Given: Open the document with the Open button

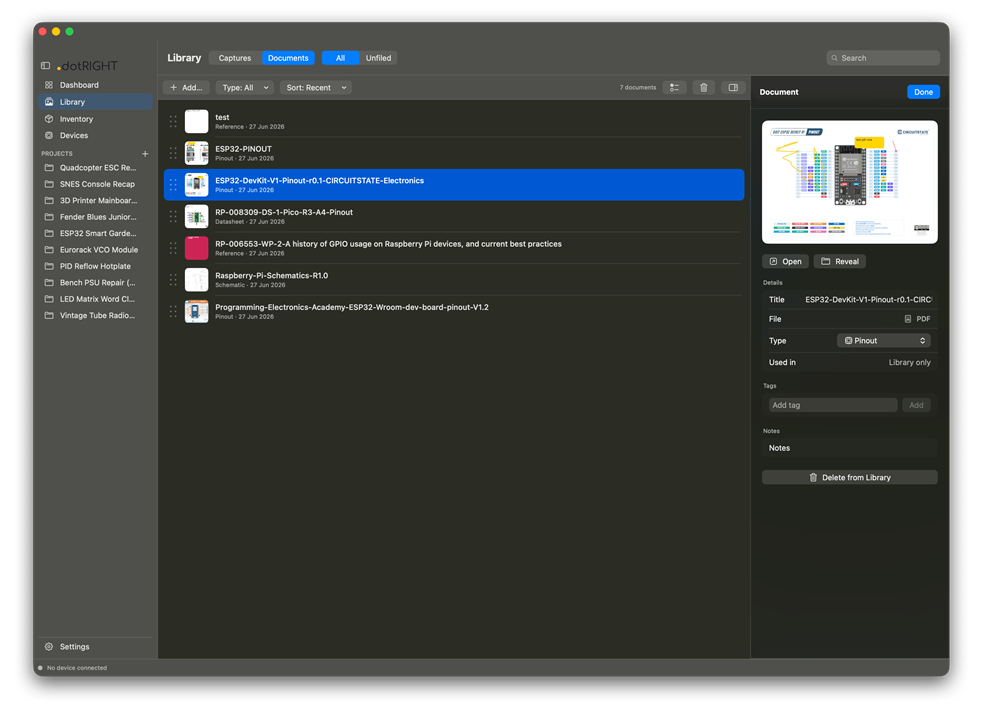Looking at the screenshot, I should coord(785,262).
